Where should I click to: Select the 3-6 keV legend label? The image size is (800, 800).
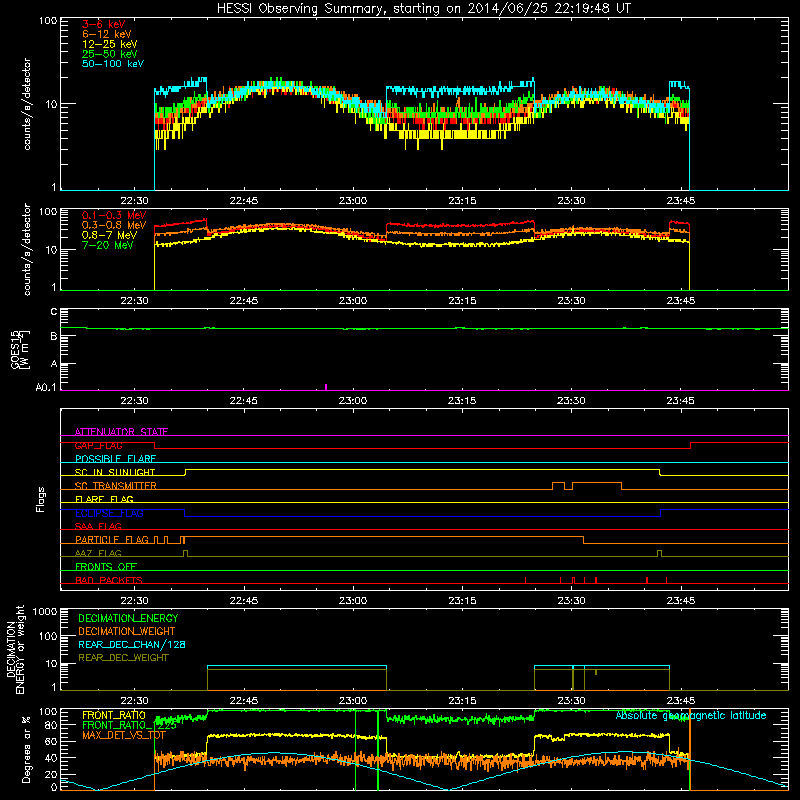click(x=103, y=24)
